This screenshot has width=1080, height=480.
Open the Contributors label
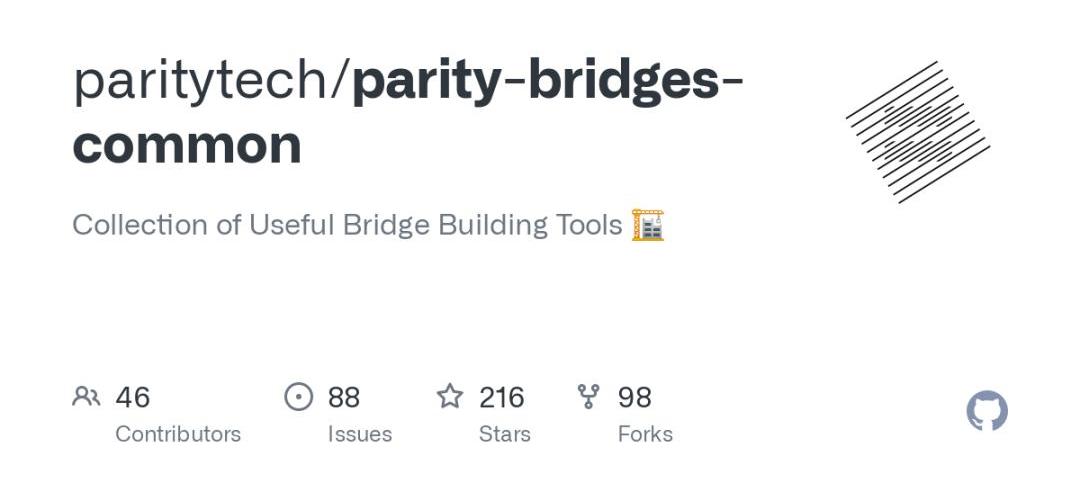[x=178, y=434]
